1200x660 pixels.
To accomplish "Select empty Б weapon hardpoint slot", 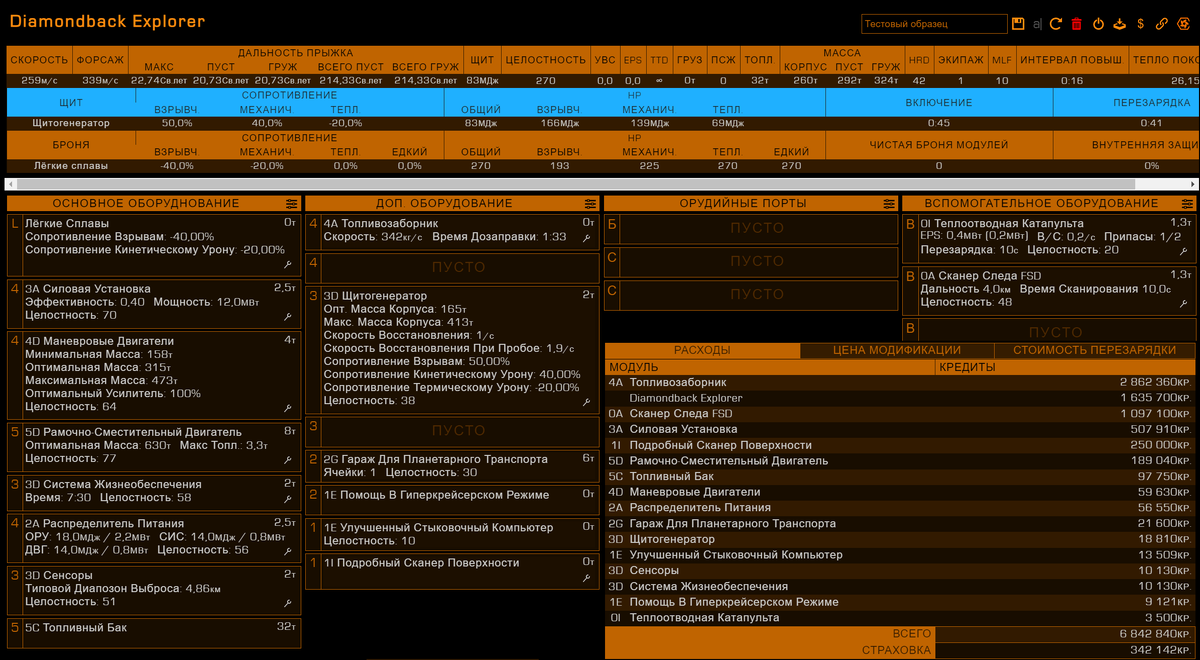I will tap(750, 228).
